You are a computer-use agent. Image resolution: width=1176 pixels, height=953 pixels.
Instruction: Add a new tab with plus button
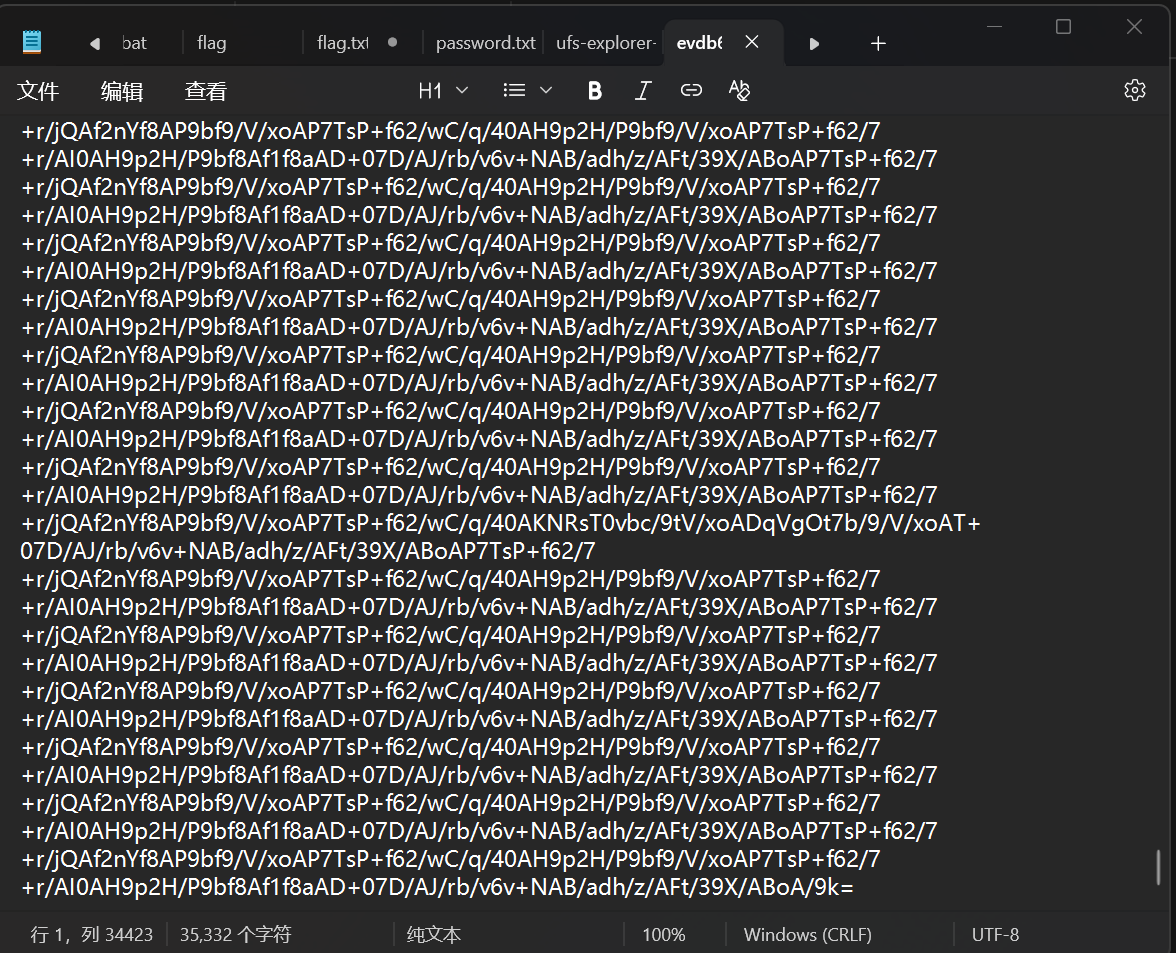(878, 43)
